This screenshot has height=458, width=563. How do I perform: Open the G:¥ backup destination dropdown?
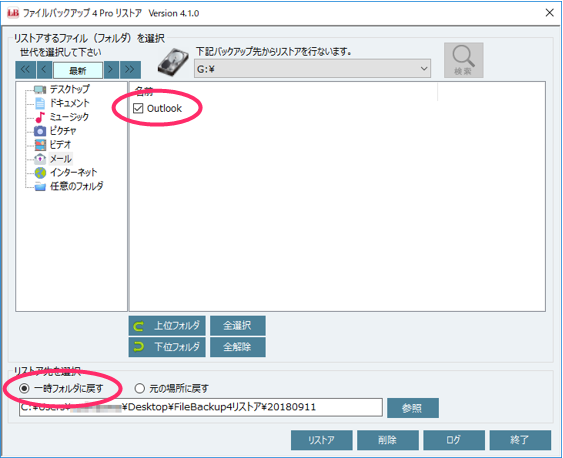[x=312, y=69]
